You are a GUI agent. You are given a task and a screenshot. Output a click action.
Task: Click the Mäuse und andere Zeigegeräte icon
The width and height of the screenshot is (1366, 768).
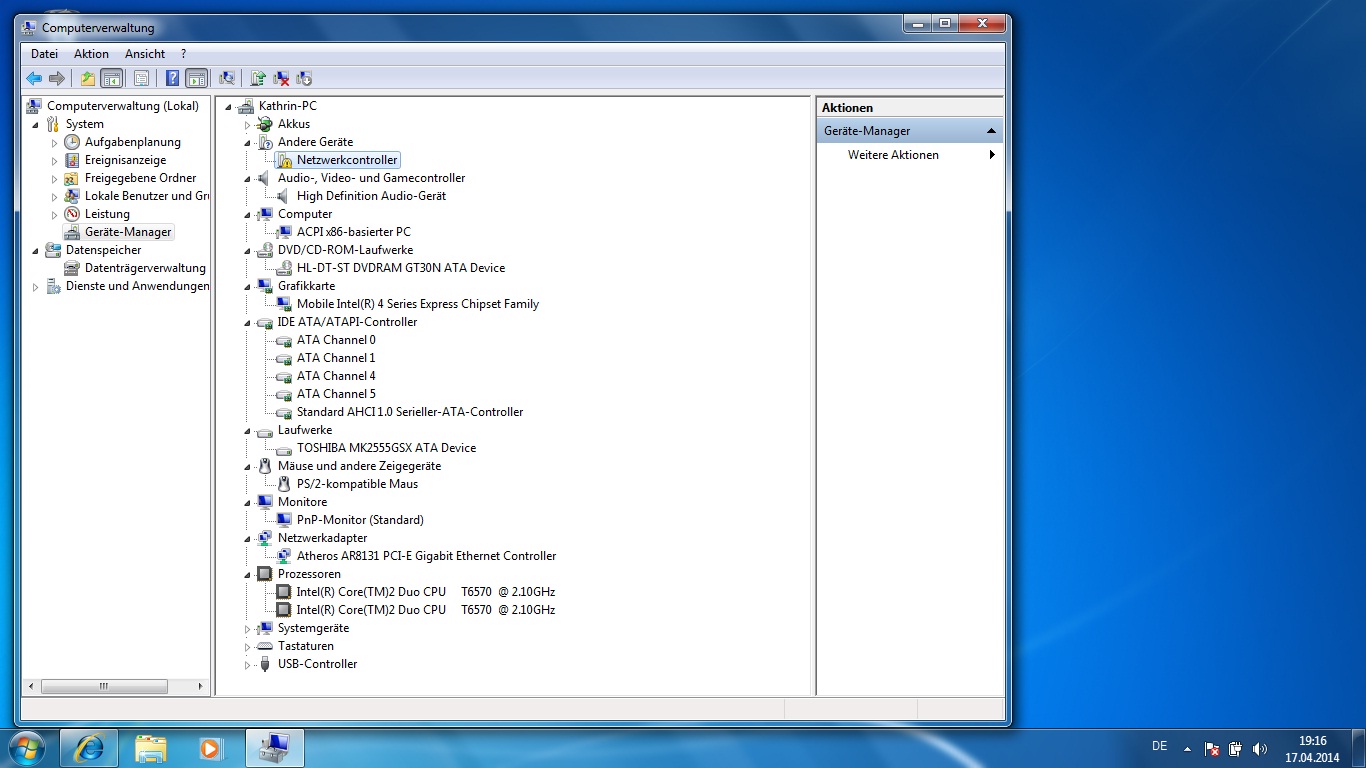[x=264, y=466]
